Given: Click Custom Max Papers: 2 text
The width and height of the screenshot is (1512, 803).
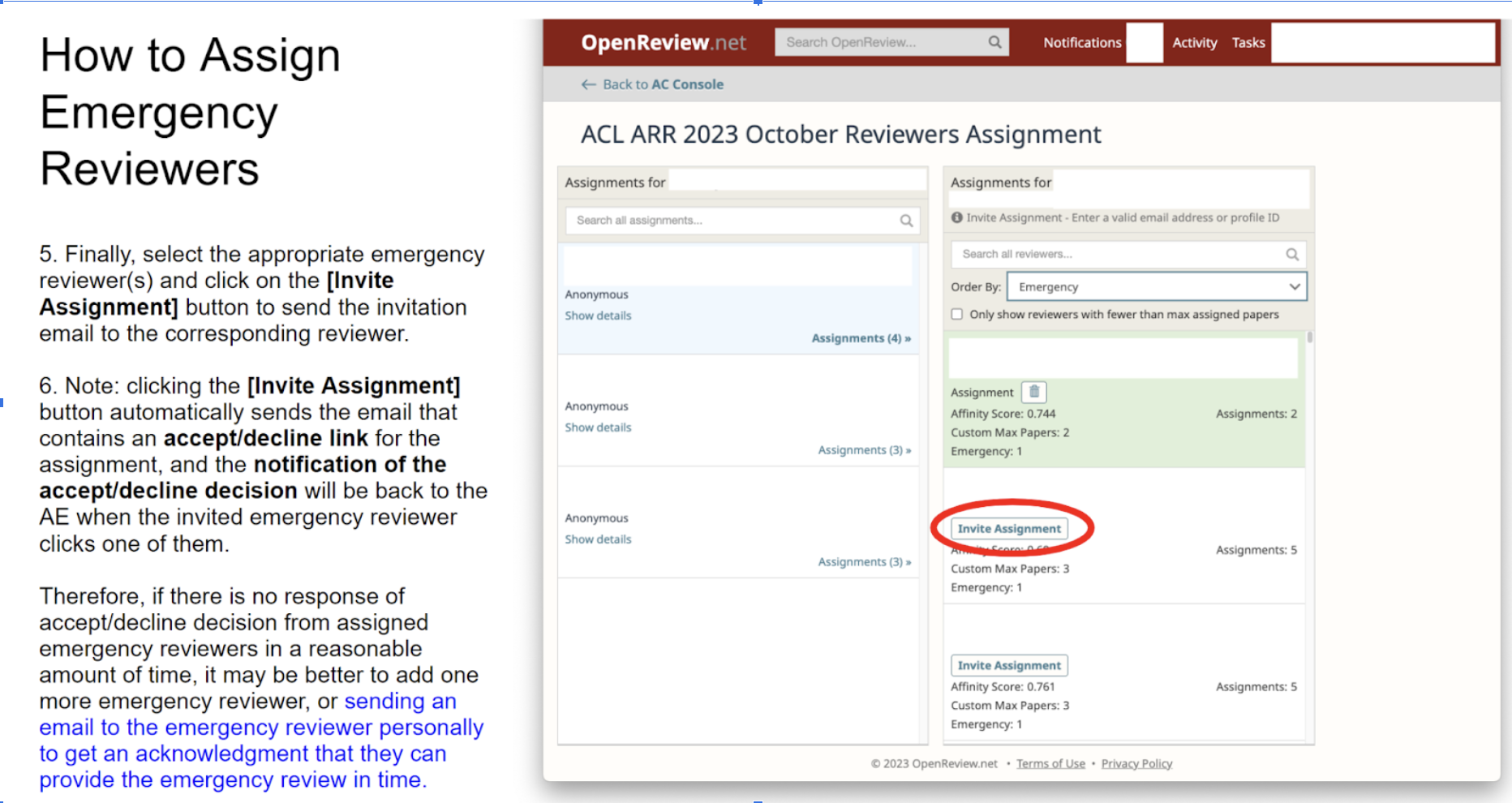Looking at the screenshot, I should [1010, 432].
